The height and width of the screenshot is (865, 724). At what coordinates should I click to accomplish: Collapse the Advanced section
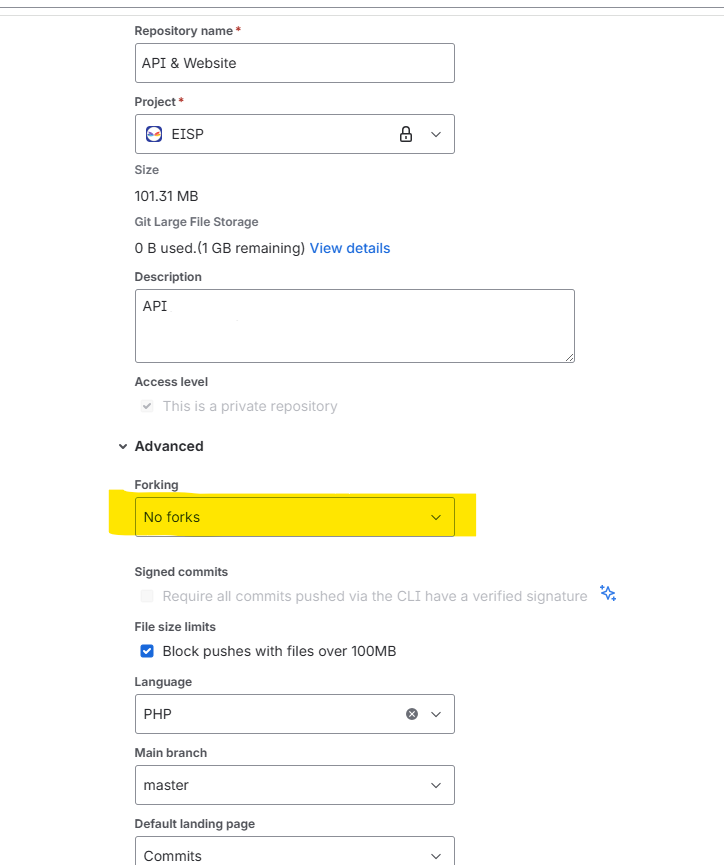(123, 446)
